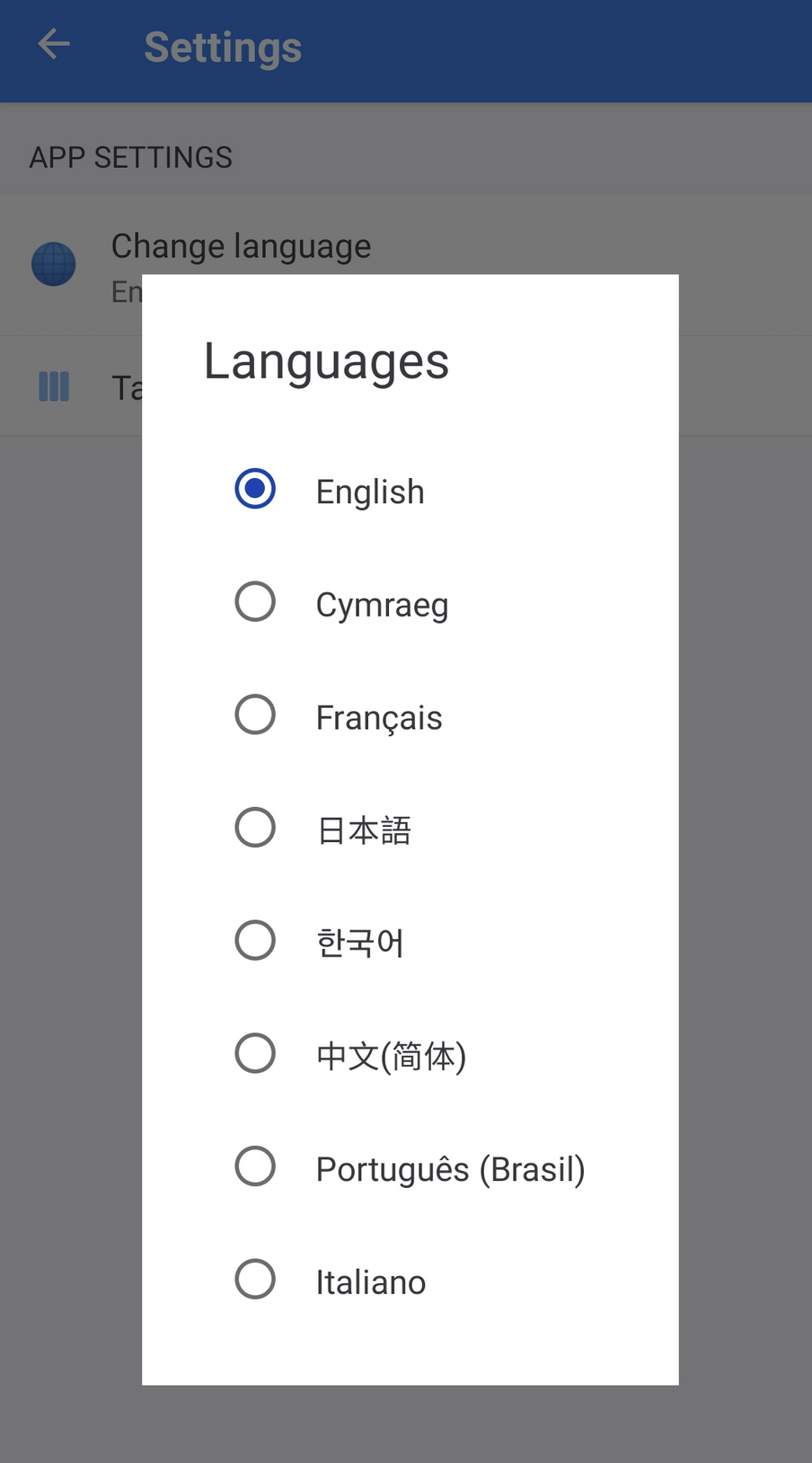Click the blue columns icon in the settings list
This screenshot has height=1463, width=812.
(x=54, y=386)
